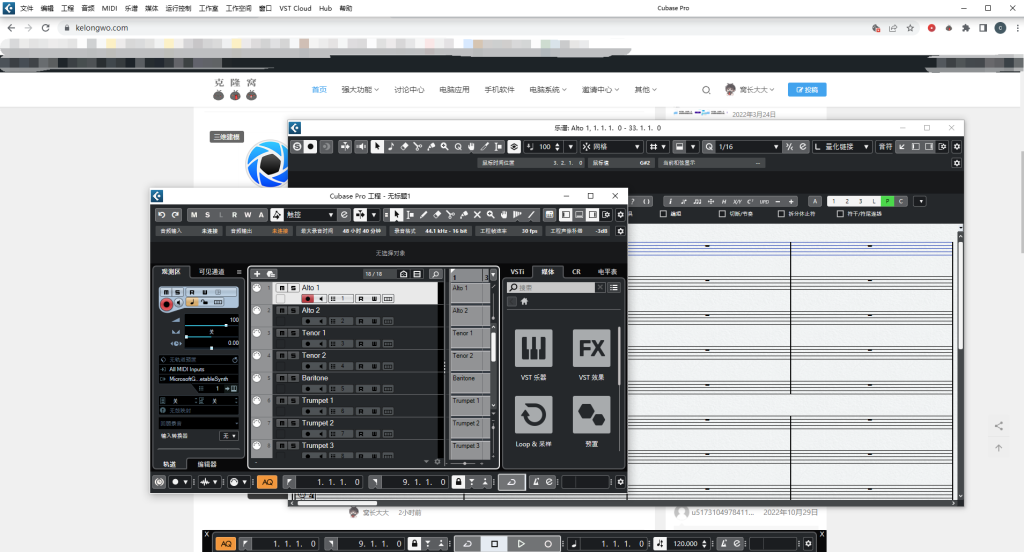Click 讨论中心 link in website navigation
This screenshot has width=1024, height=552.
[x=409, y=89]
